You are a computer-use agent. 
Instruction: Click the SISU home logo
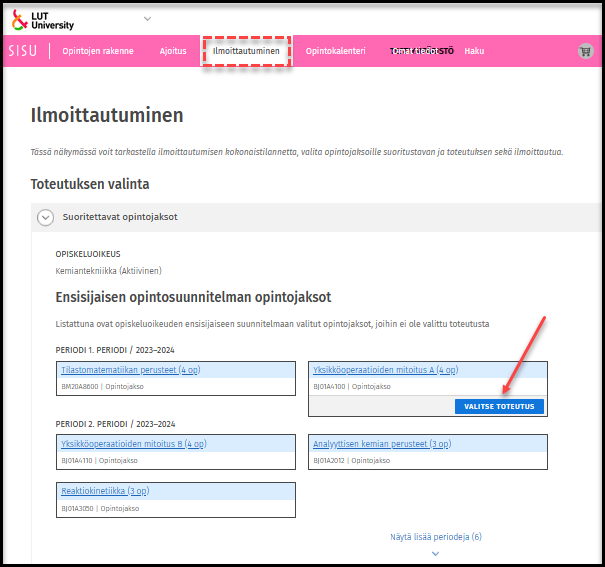tap(23, 51)
